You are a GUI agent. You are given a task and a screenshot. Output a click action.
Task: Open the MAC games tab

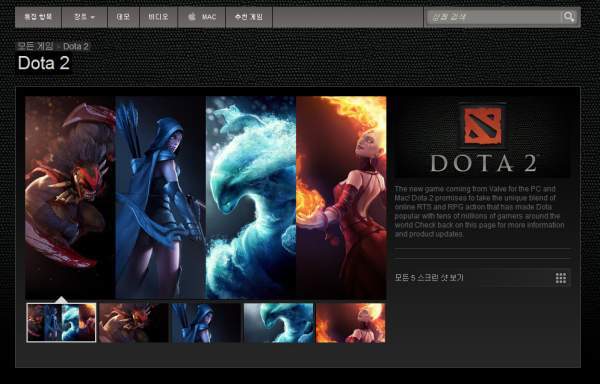pyautogui.click(x=202, y=17)
